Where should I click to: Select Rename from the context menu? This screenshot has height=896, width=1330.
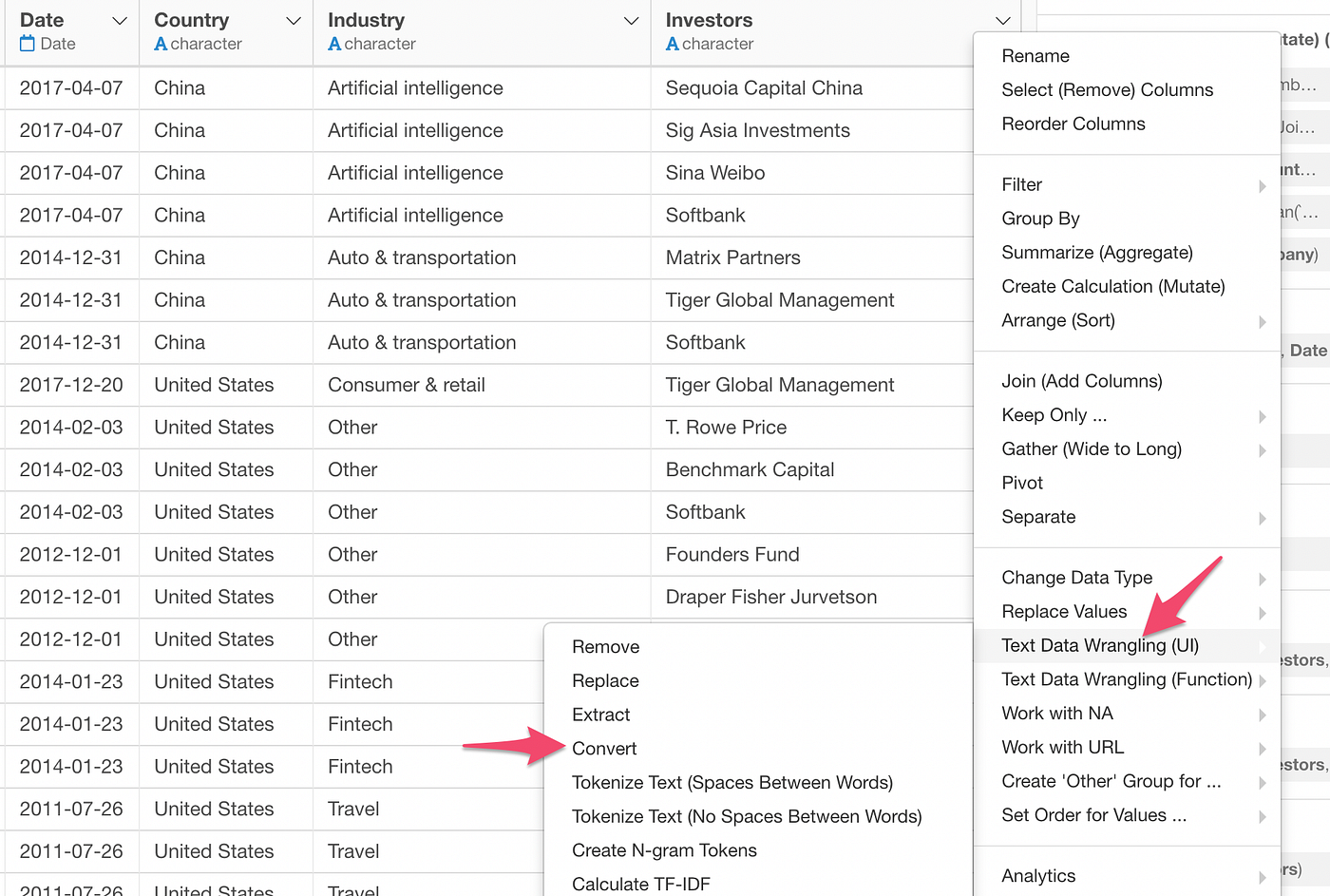[x=1035, y=56]
